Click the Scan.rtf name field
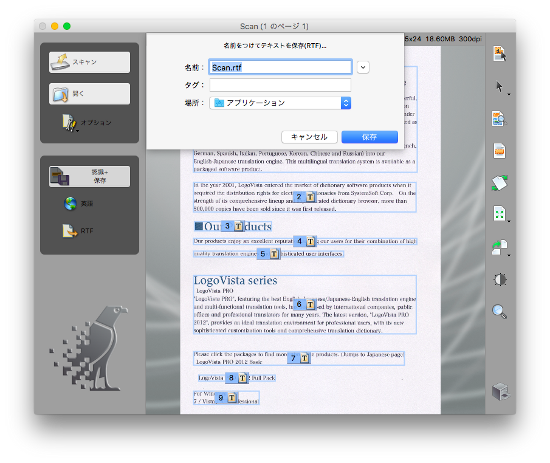This screenshot has width=550, height=463. [x=280, y=67]
